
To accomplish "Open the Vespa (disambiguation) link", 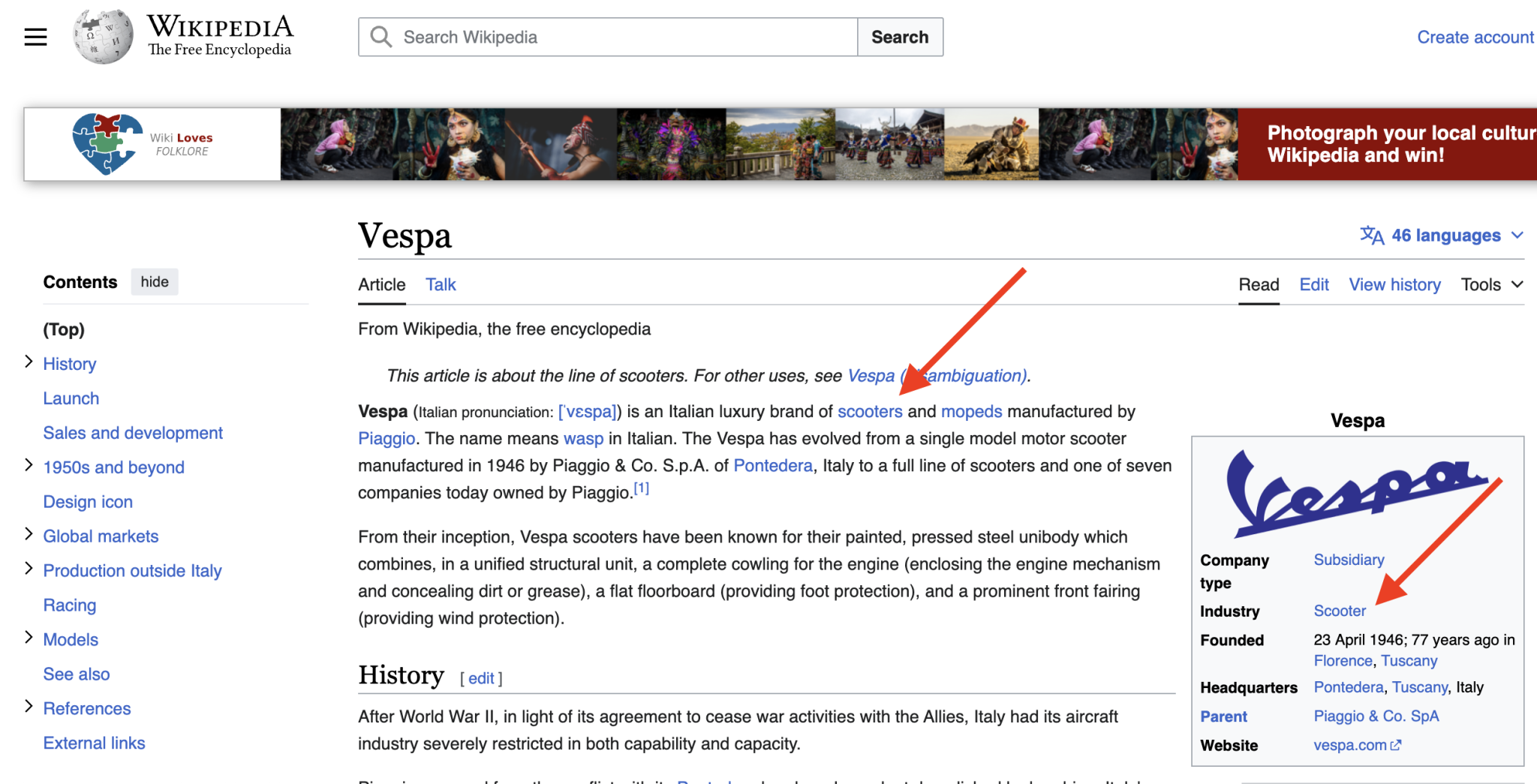I will 937,376.
